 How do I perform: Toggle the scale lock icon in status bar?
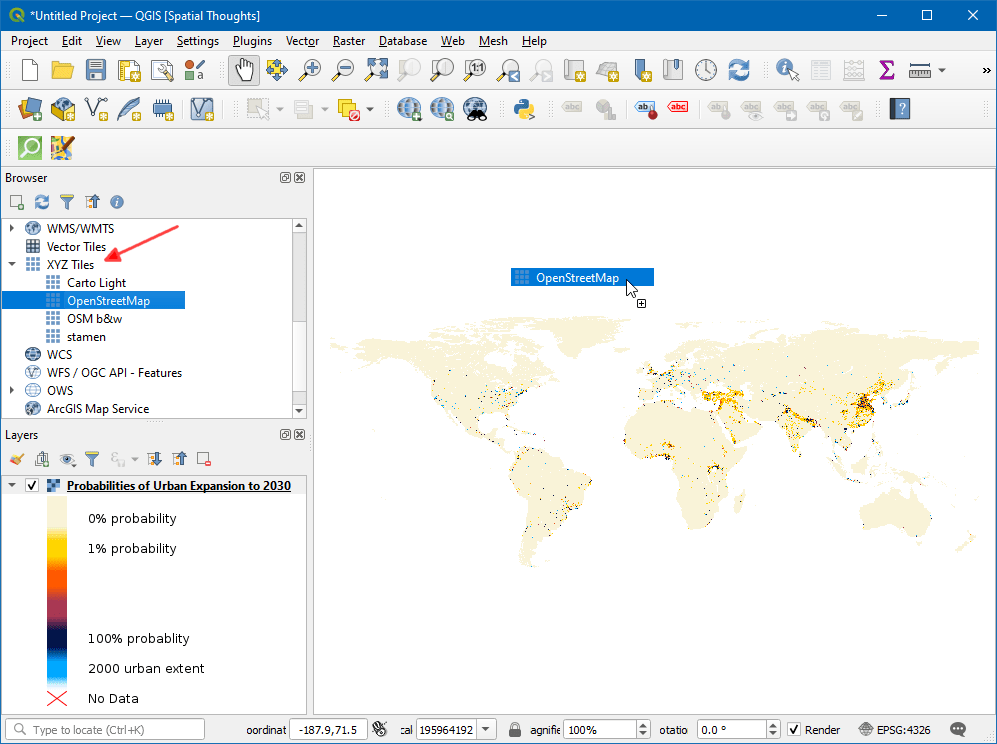(x=514, y=730)
